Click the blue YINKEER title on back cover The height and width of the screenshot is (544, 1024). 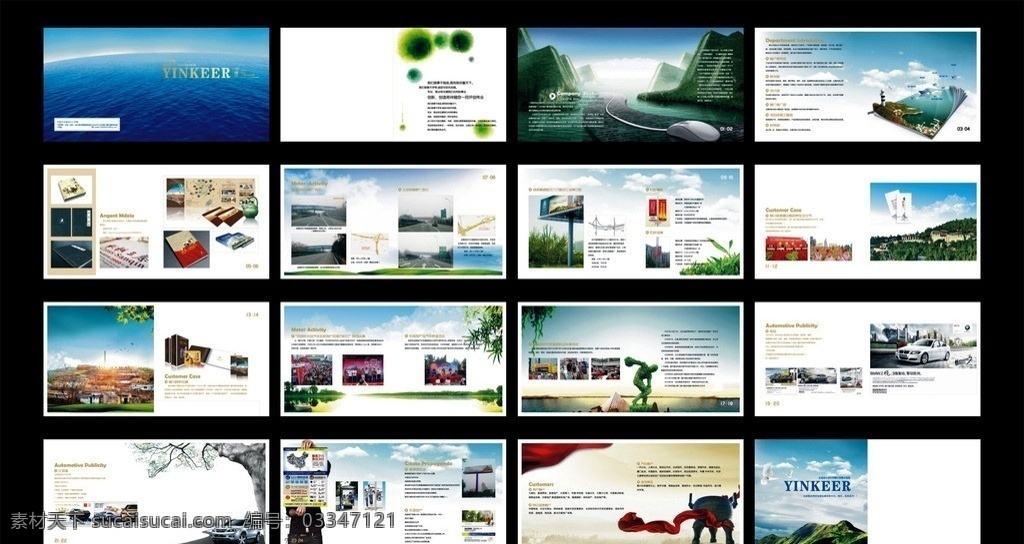point(817,486)
